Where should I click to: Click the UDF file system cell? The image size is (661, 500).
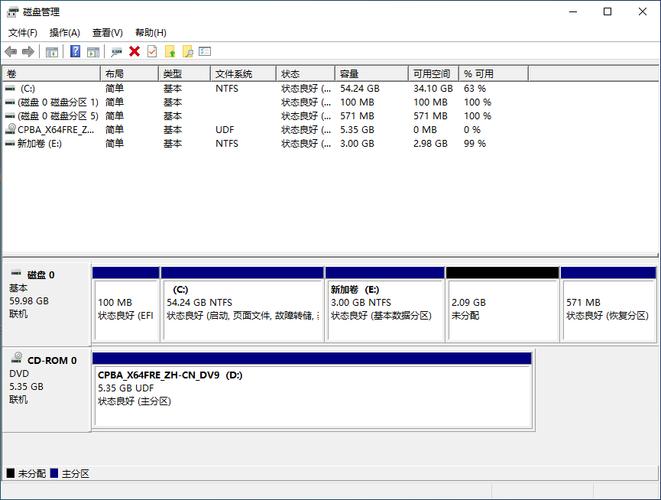tap(225, 129)
